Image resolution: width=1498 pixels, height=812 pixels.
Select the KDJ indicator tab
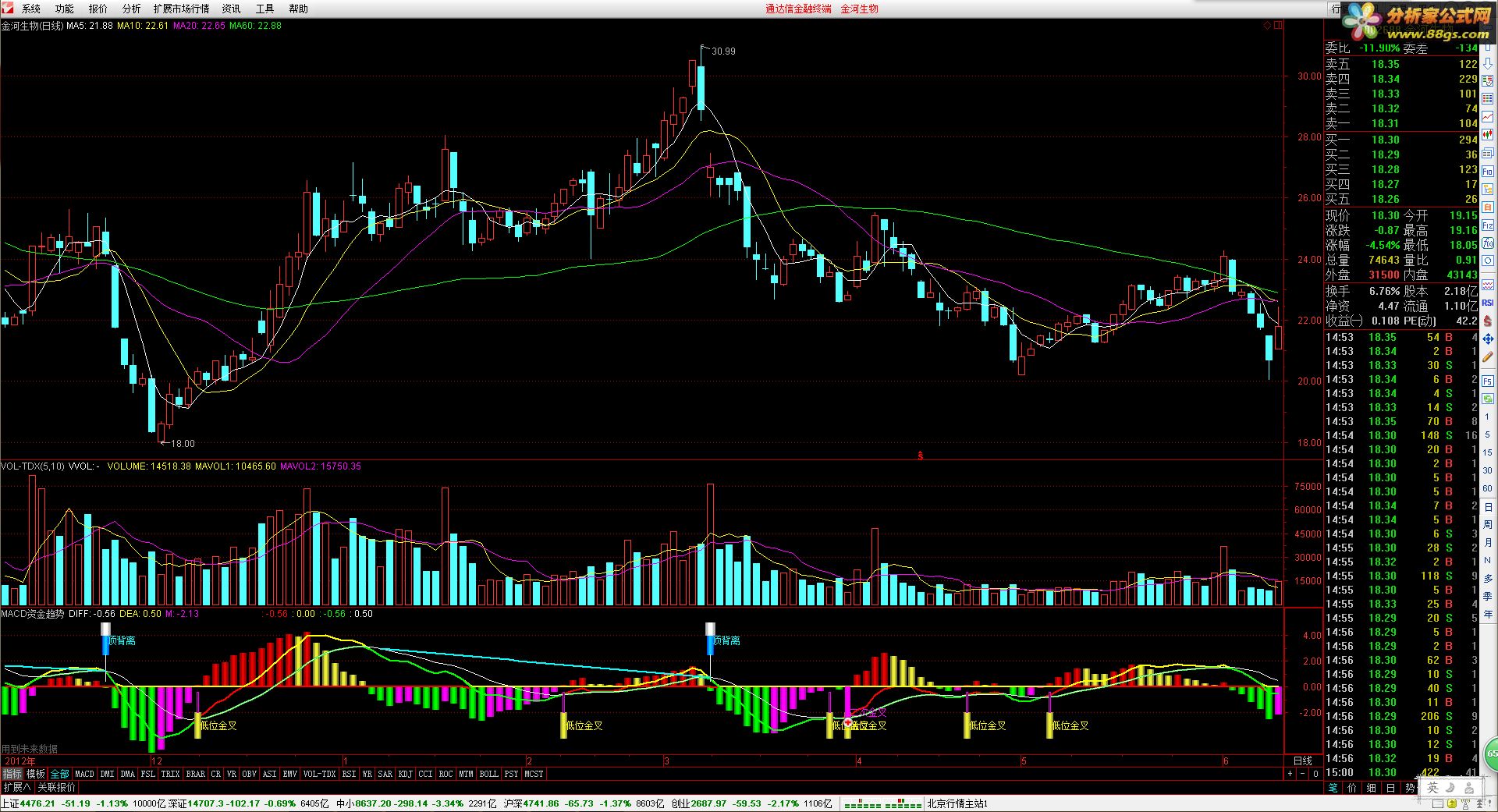coord(405,774)
